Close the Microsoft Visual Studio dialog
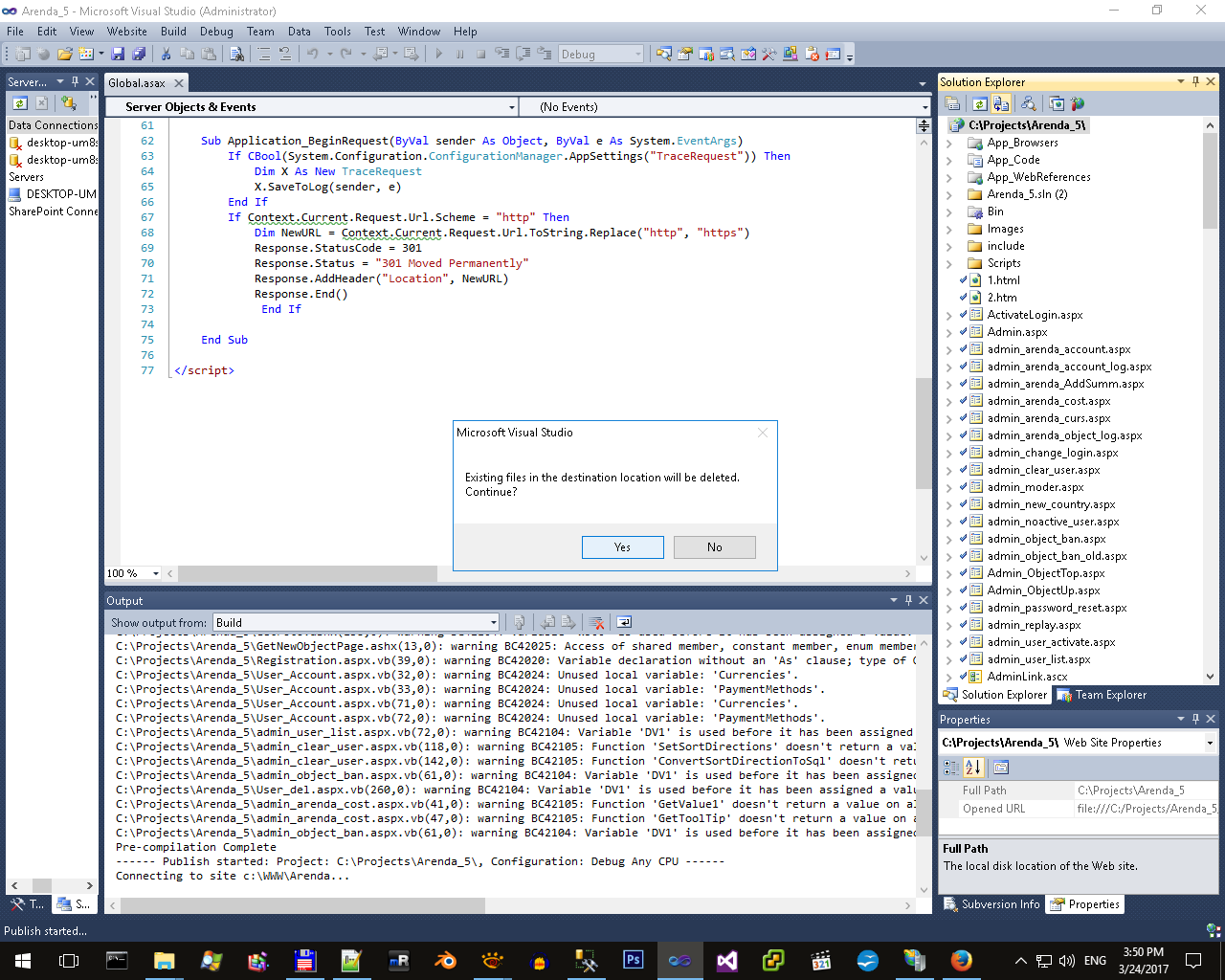Screen dimensions: 1225x980 (x=763, y=433)
